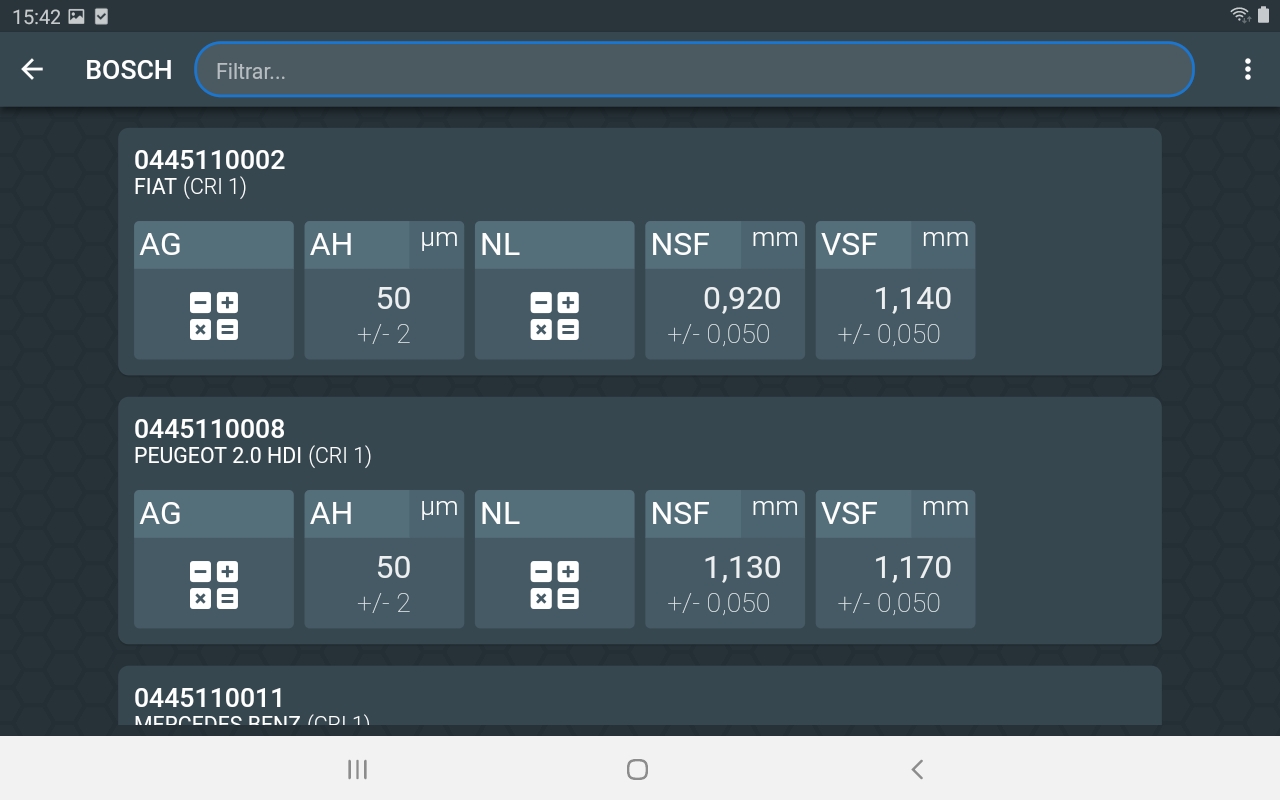The image size is (1280, 800).
Task: Tap the AH header in the 0445110008 card
Action: [x=384, y=514]
